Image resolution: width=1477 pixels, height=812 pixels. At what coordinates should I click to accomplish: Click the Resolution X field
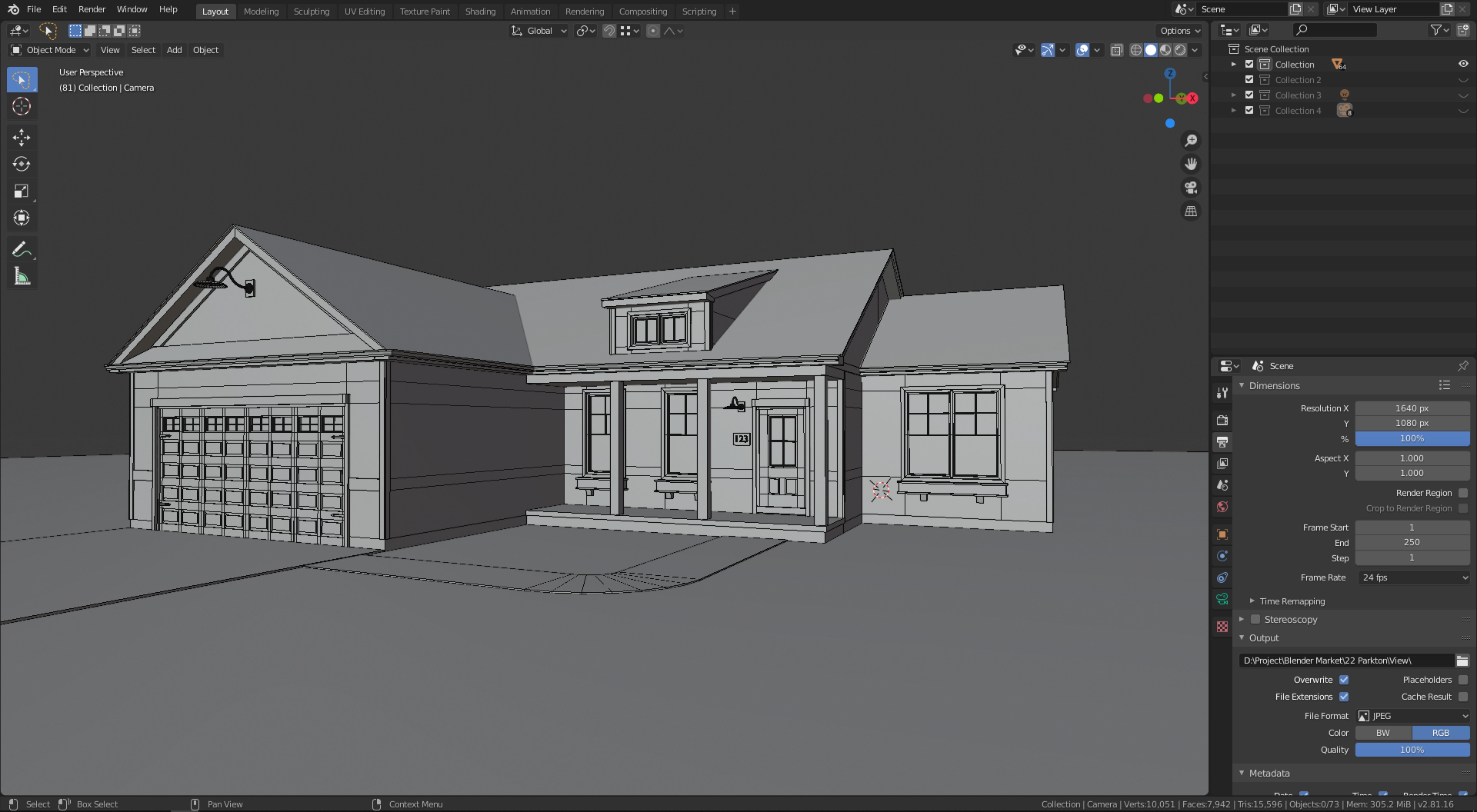(1412, 409)
